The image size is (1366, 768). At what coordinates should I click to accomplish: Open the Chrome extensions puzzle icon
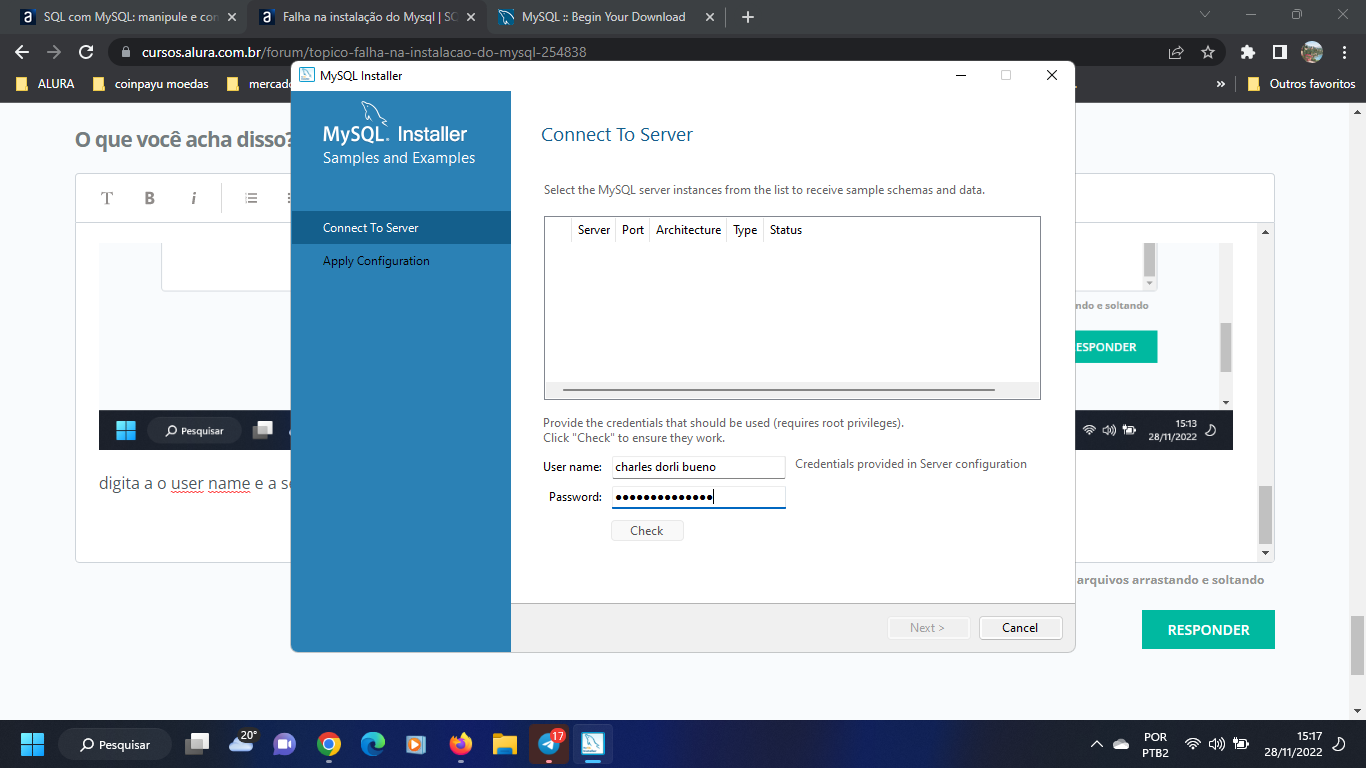pos(1248,52)
